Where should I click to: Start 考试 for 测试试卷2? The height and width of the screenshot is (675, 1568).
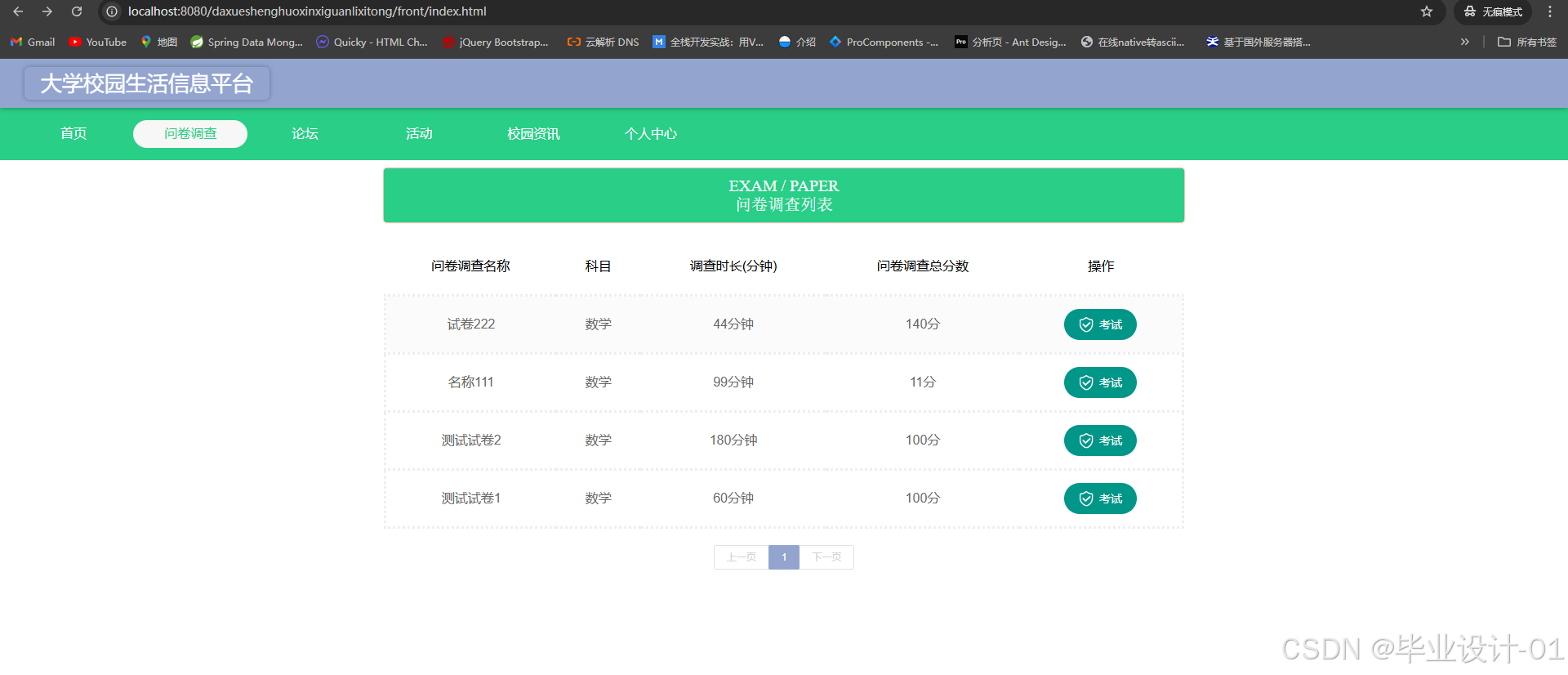pyautogui.click(x=1100, y=440)
